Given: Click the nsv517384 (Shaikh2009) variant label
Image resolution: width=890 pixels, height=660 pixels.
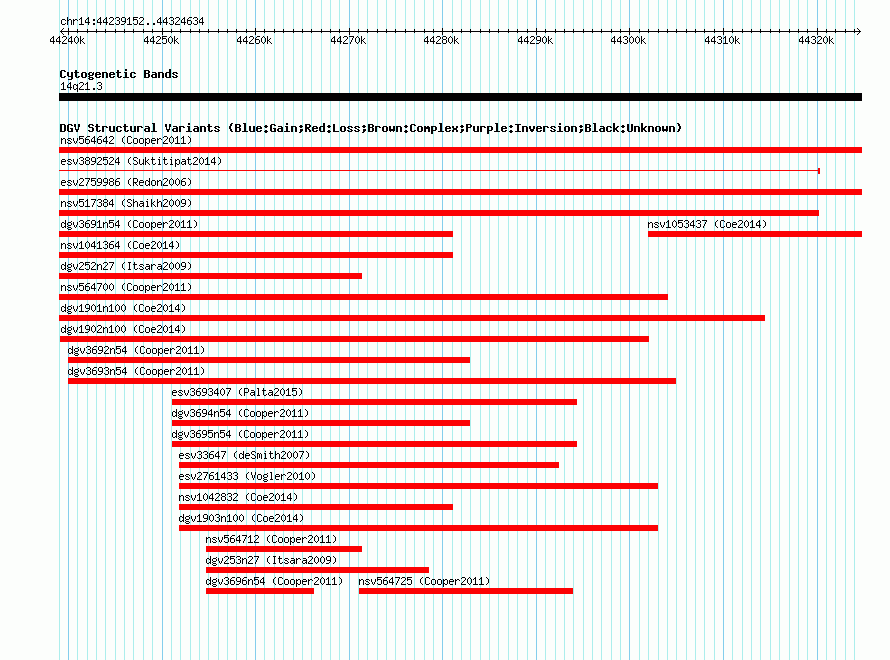Looking at the screenshot, I should click(x=126, y=203).
